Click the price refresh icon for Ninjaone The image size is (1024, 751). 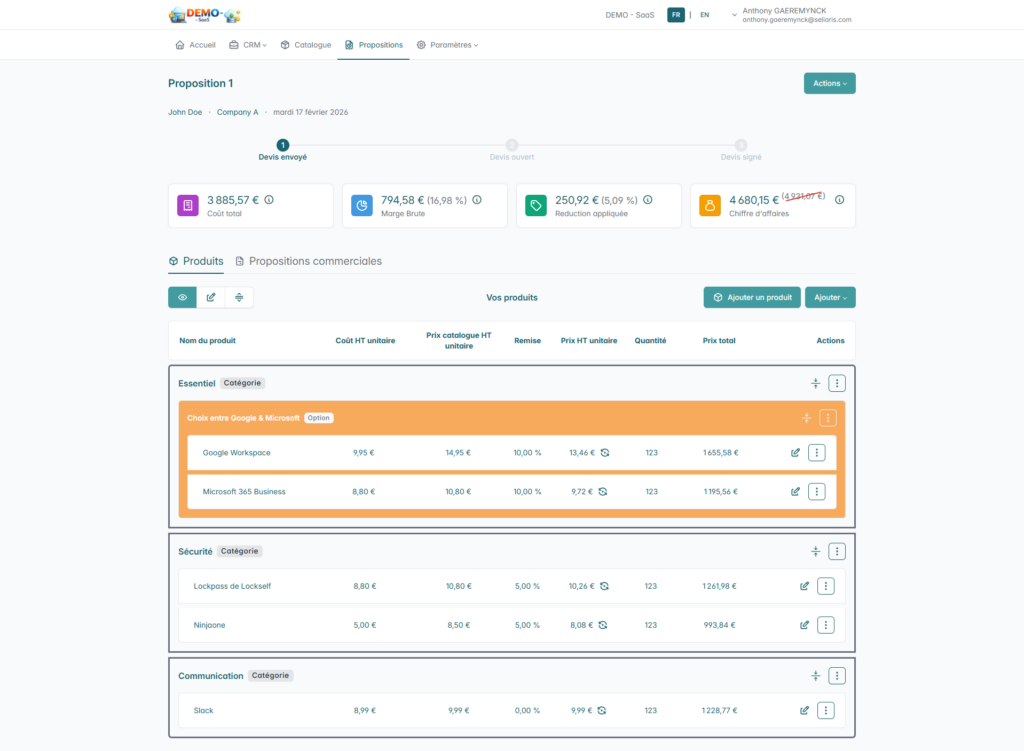pos(603,625)
